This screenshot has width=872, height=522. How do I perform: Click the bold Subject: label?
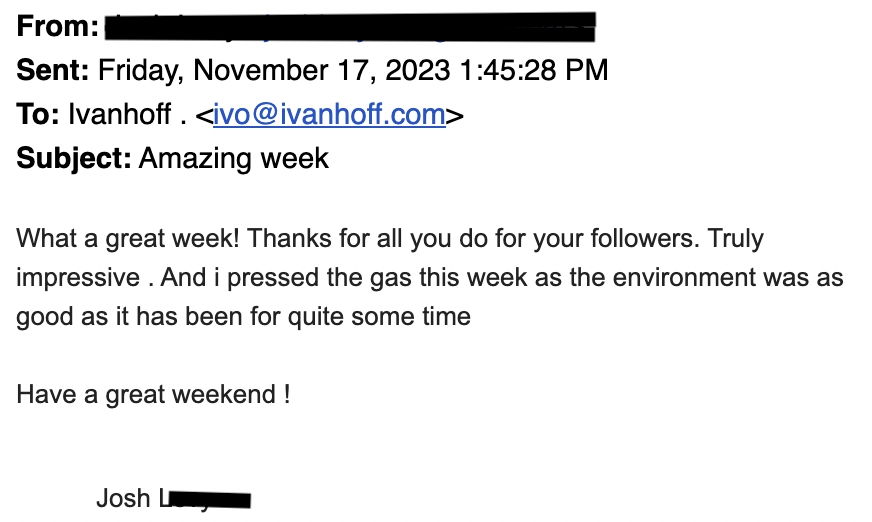pos(74,158)
